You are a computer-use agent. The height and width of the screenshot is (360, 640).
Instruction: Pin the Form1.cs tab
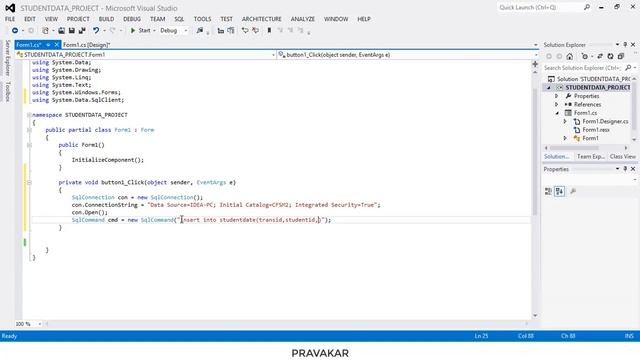tap(48, 45)
